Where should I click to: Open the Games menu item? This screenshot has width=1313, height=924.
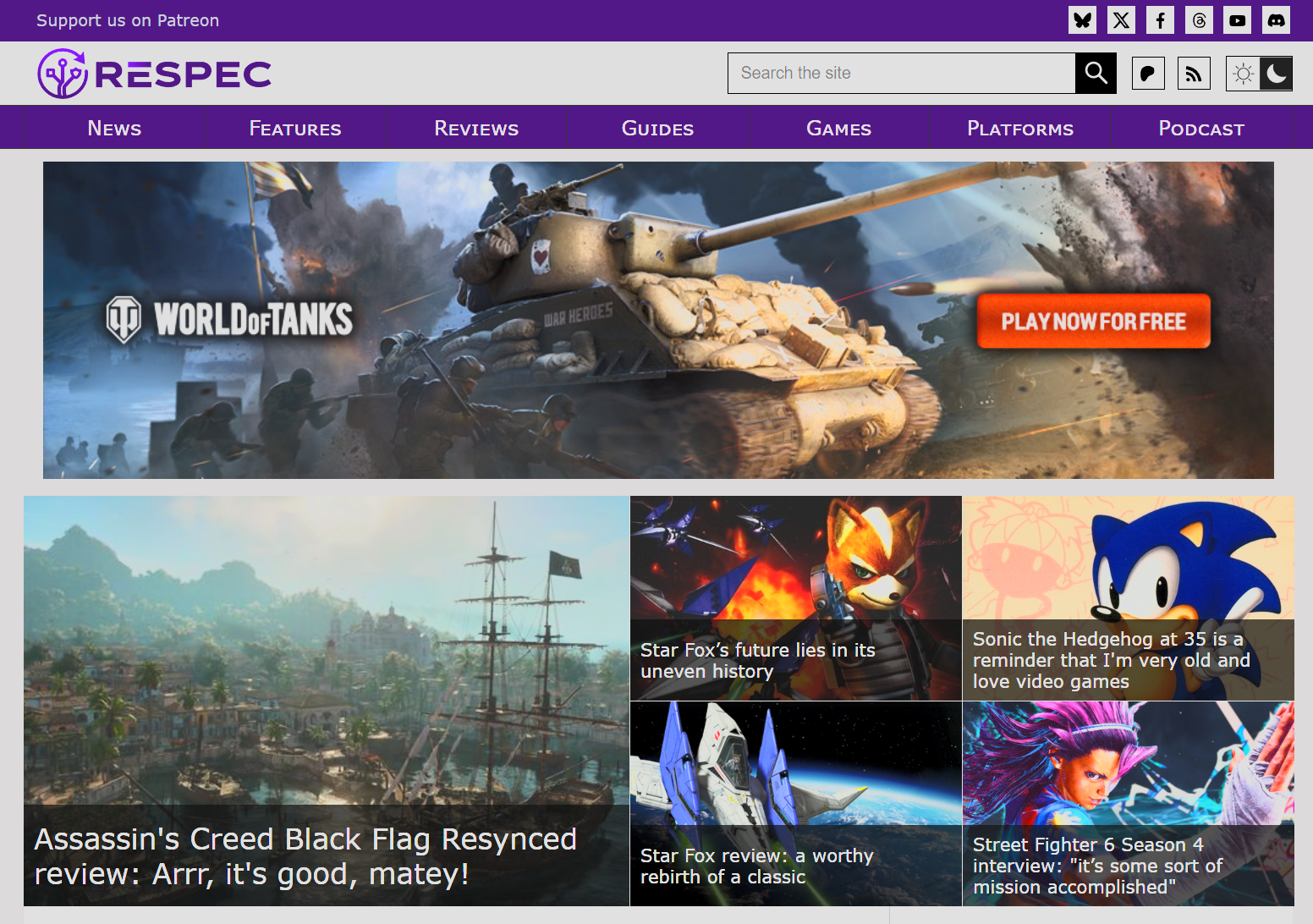[838, 128]
